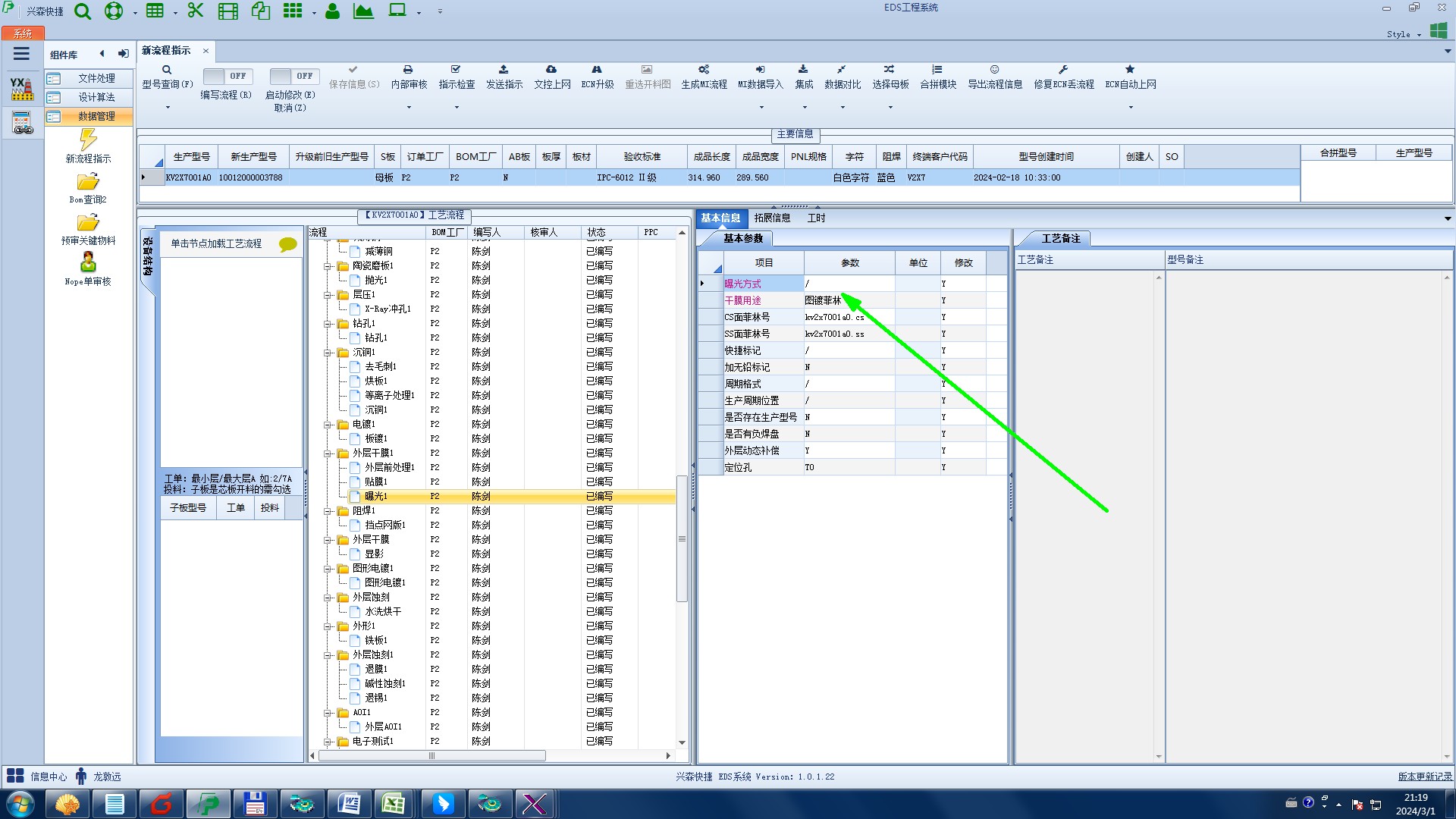Toggle the 编写流程 OFF switch
1456x819 pixels.
227,76
